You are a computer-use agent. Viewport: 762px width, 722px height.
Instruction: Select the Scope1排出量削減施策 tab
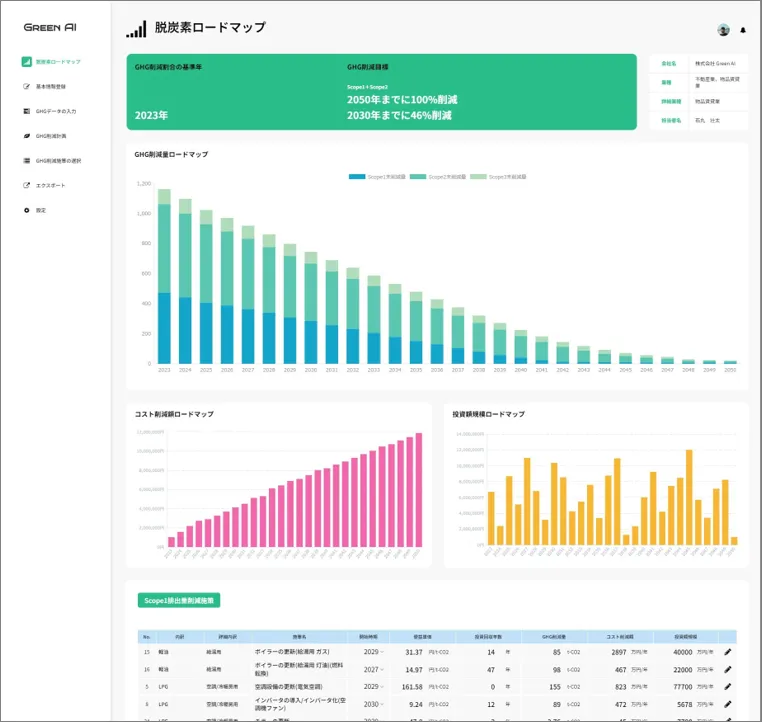[179, 601]
